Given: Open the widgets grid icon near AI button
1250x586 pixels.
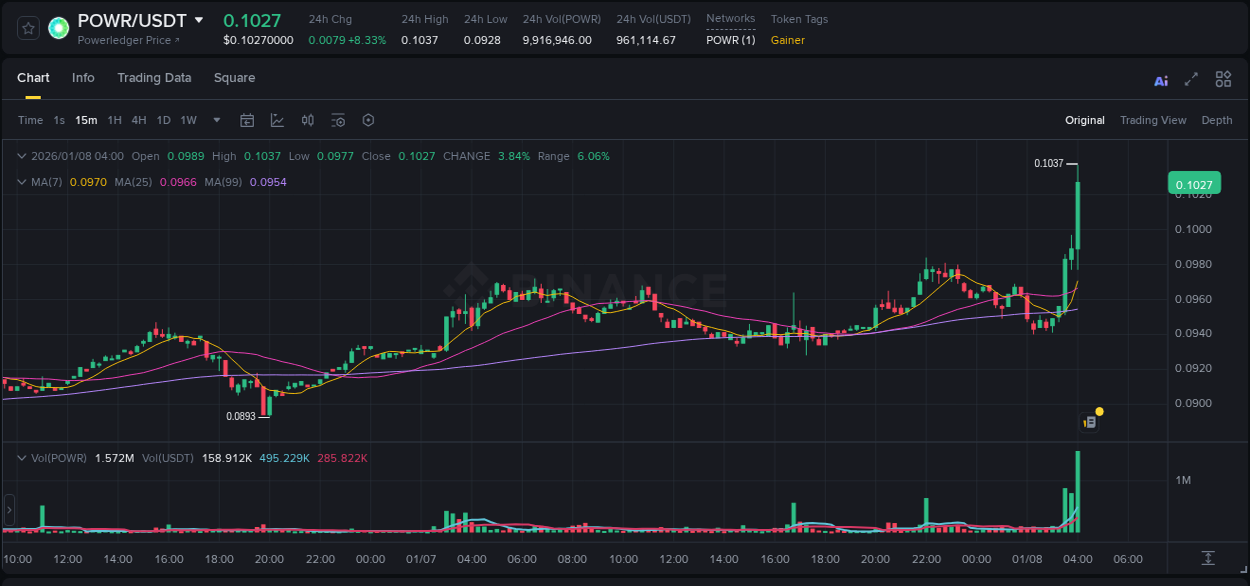Looking at the screenshot, I should click(1223, 79).
